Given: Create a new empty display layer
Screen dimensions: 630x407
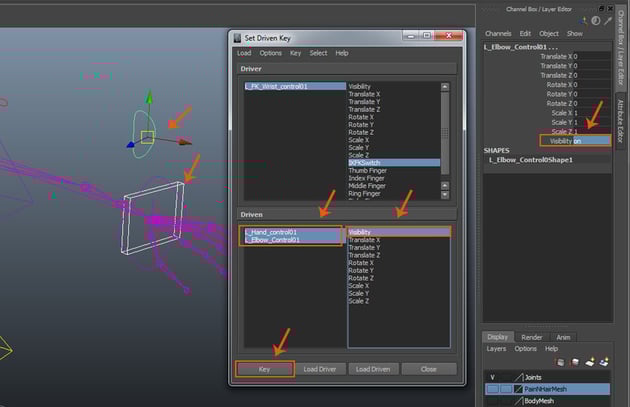Looking at the screenshot, I should [x=591, y=362].
